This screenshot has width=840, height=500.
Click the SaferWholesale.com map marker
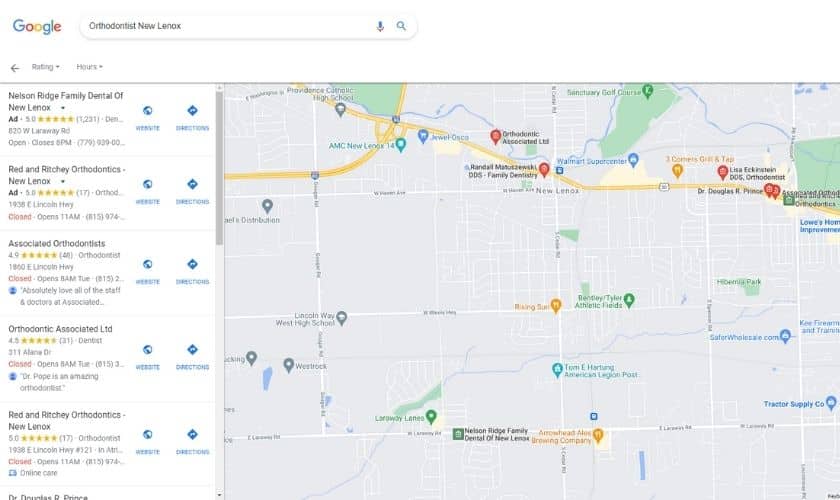pos(785,336)
